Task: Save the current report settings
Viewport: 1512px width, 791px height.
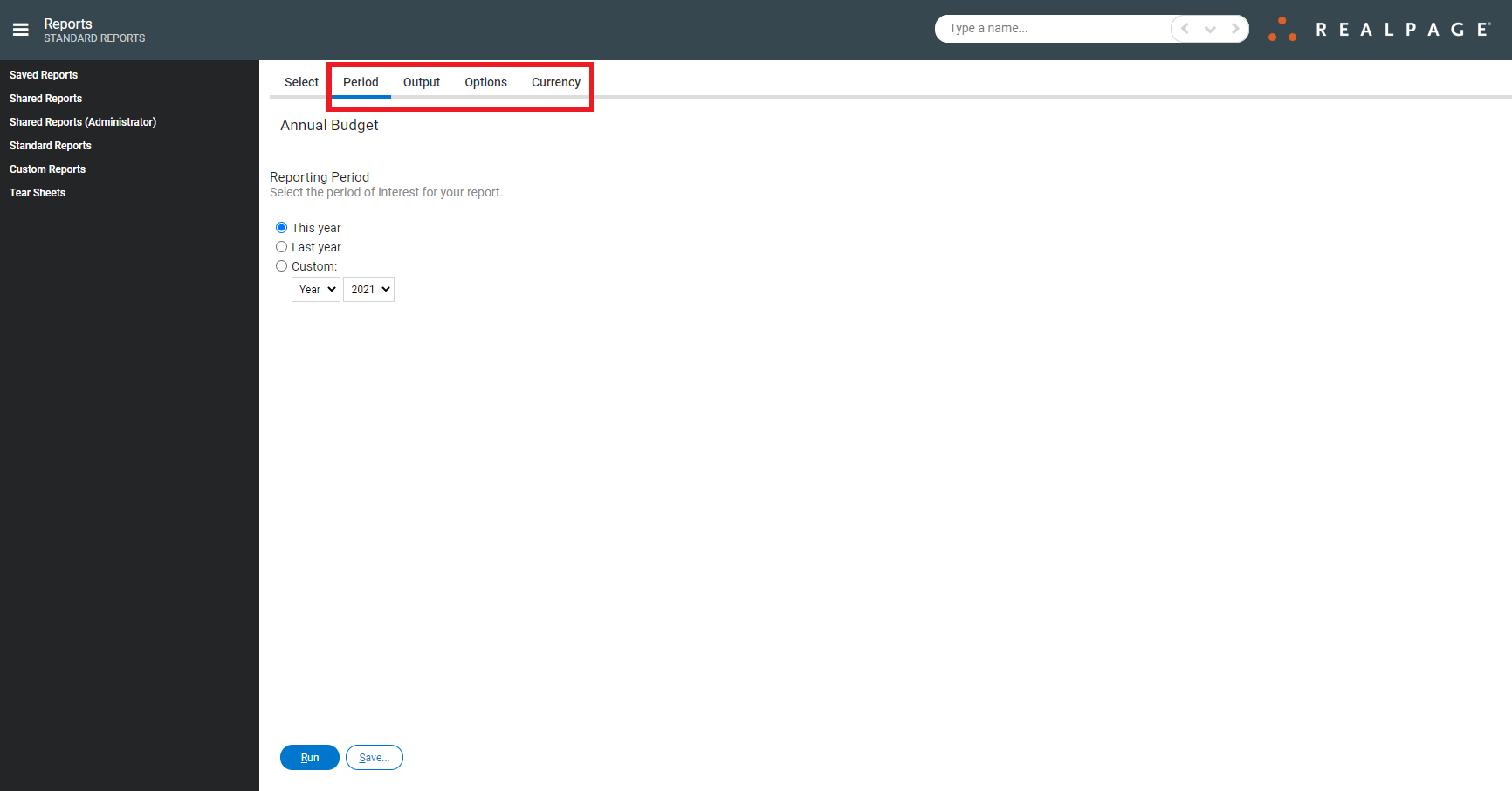Action: pyautogui.click(x=374, y=757)
